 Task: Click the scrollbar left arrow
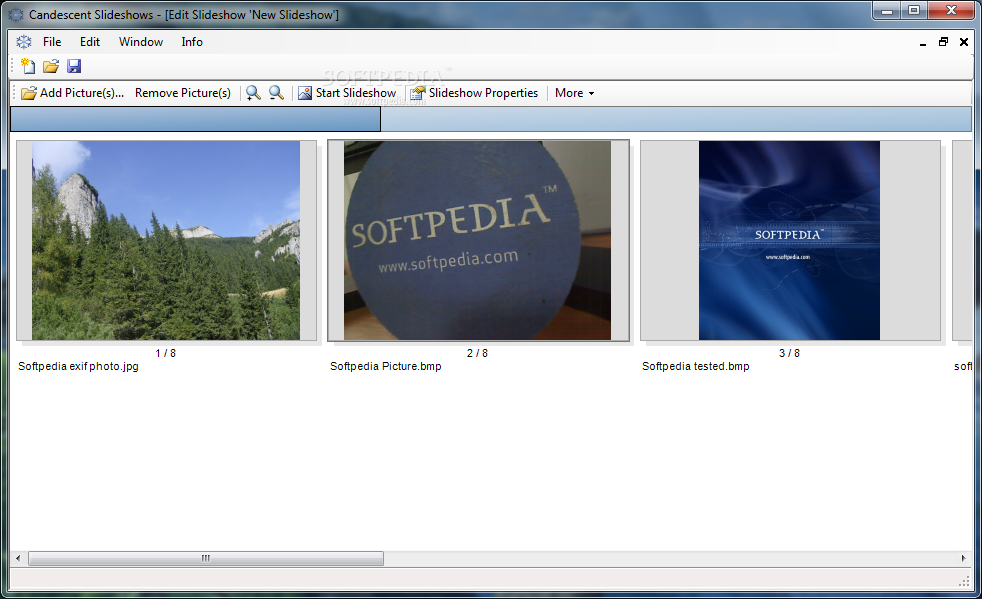[18, 558]
